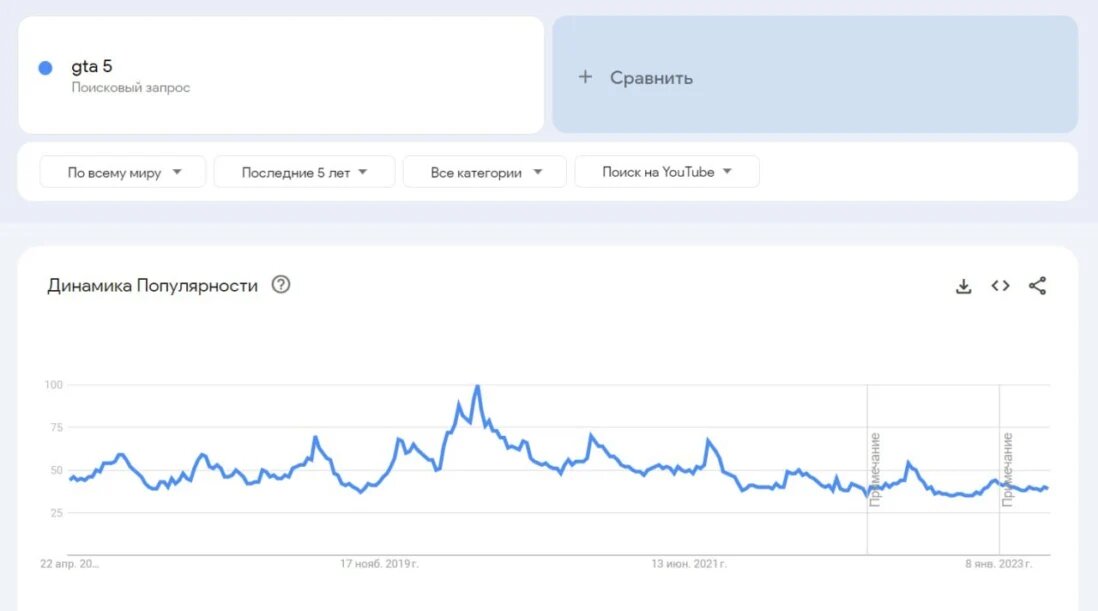Expand the Поиск на YouTube dropdown

point(667,172)
